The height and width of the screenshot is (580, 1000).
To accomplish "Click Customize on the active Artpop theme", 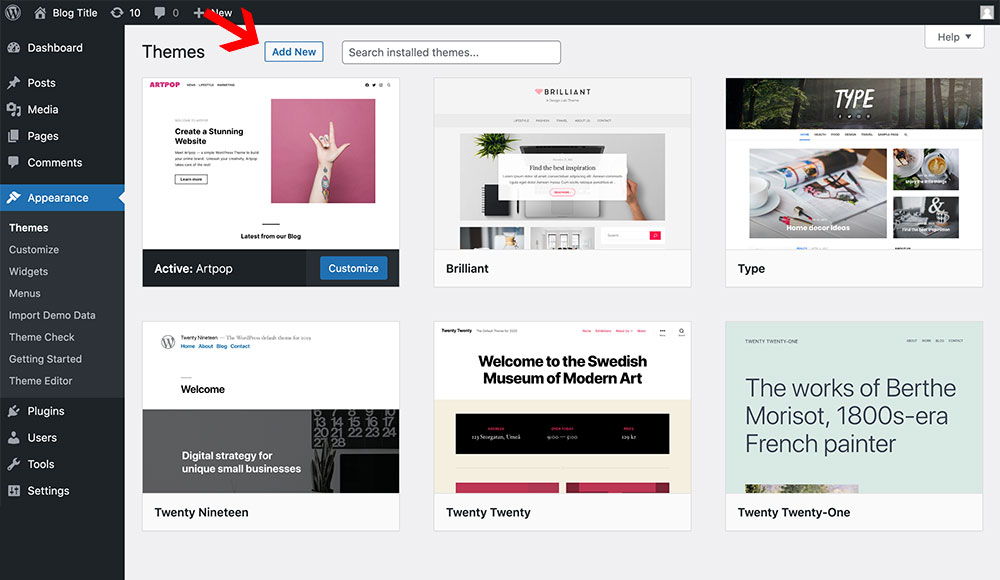I will [x=353, y=269].
